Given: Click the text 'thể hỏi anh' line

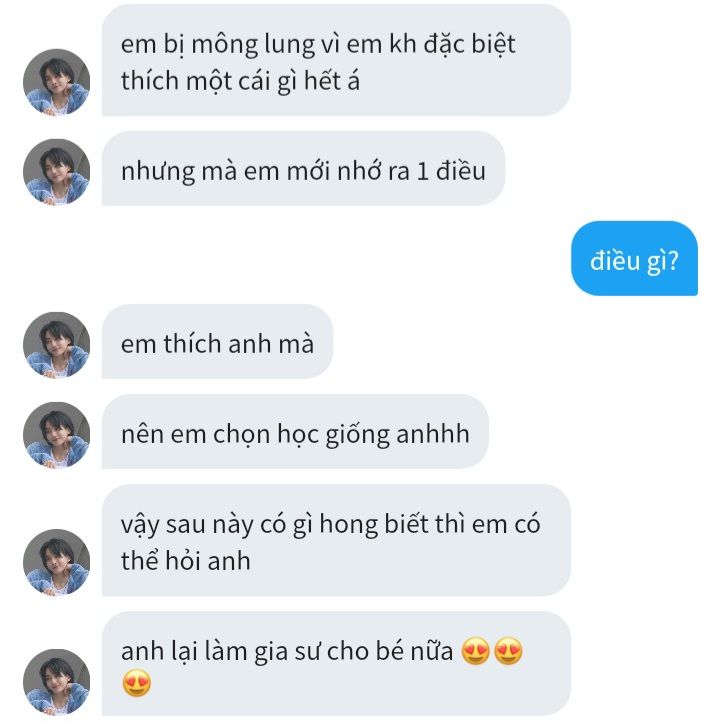Looking at the screenshot, I should tap(186, 562).
